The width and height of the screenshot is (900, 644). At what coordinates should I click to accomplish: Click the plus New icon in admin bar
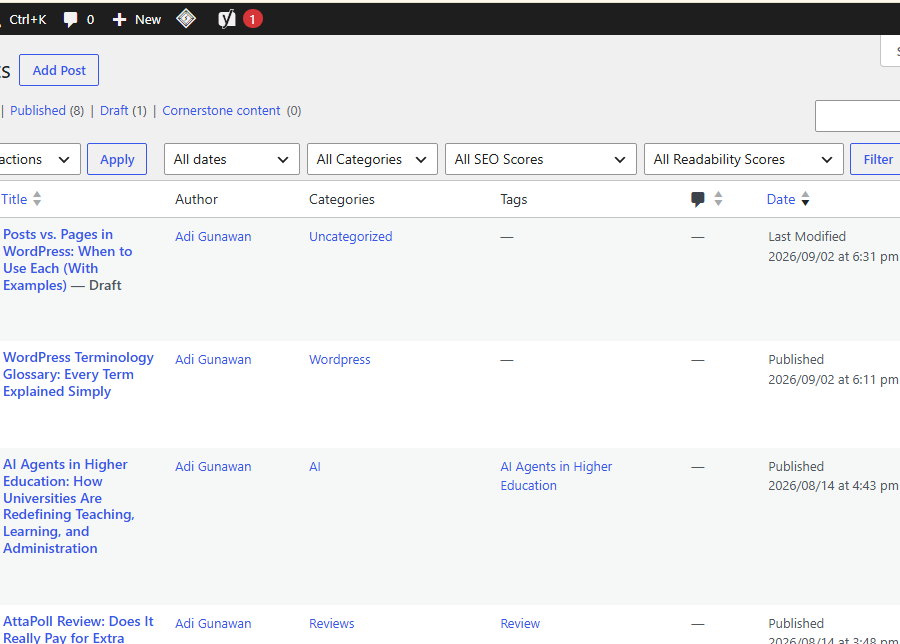(137, 20)
